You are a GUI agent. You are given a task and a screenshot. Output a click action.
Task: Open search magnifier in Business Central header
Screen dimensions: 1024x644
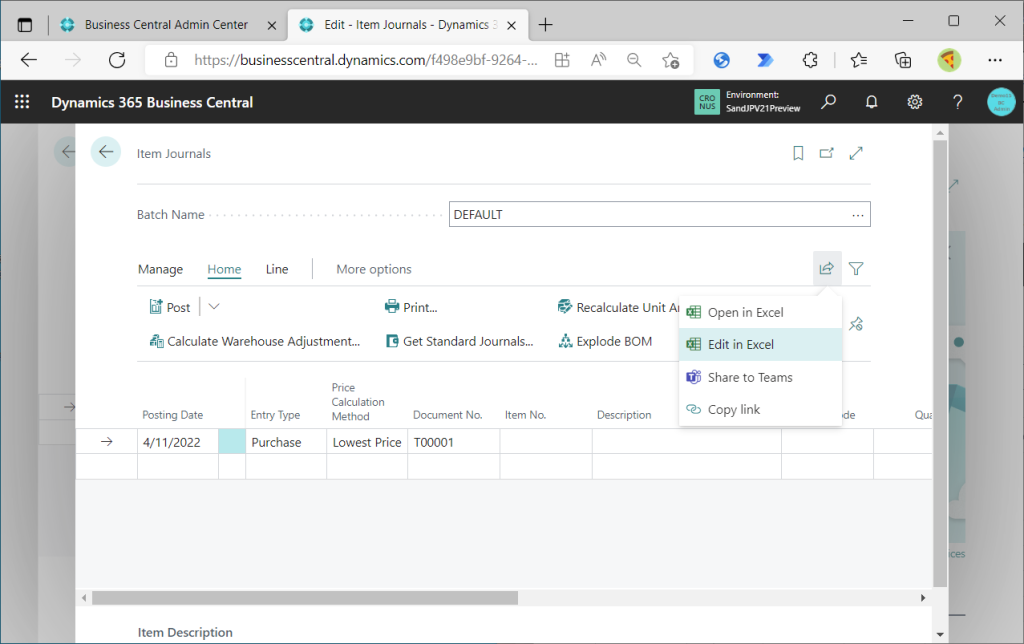(828, 102)
